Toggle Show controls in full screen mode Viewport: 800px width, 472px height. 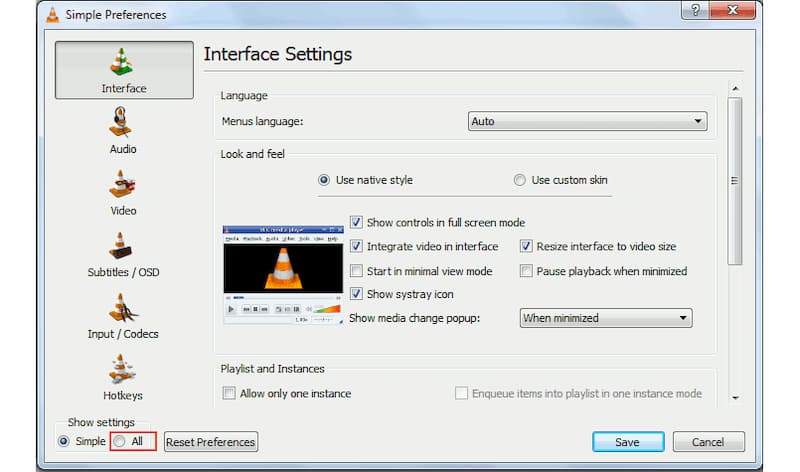coord(356,222)
